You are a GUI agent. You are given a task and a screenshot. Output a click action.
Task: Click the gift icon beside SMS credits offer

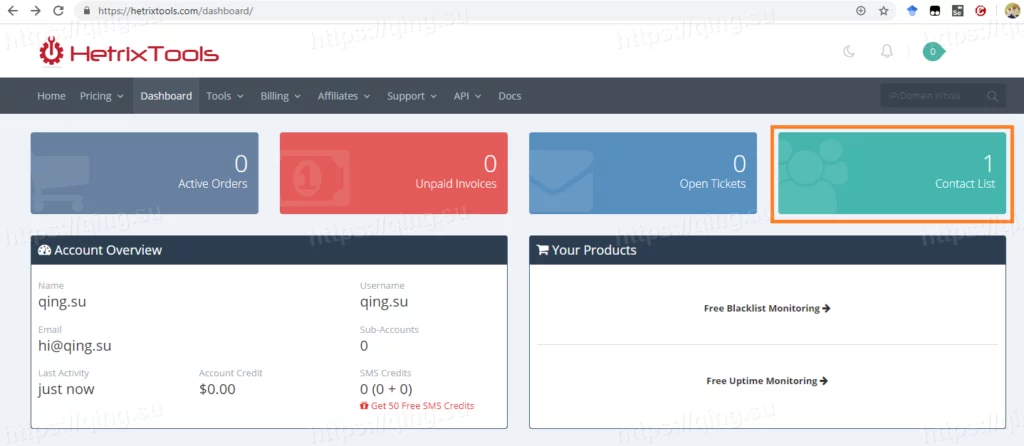pyautogui.click(x=364, y=406)
